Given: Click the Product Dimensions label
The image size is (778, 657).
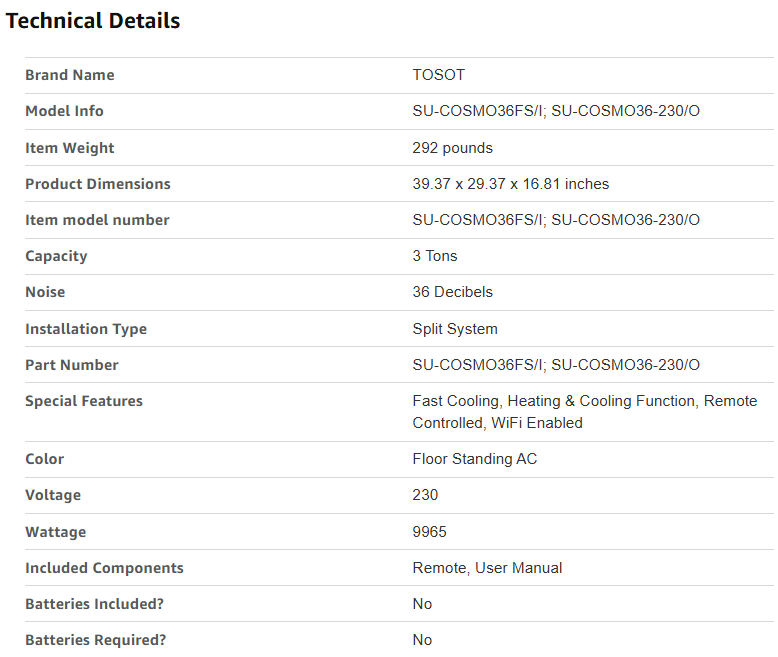Looking at the screenshot, I should (98, 184).
